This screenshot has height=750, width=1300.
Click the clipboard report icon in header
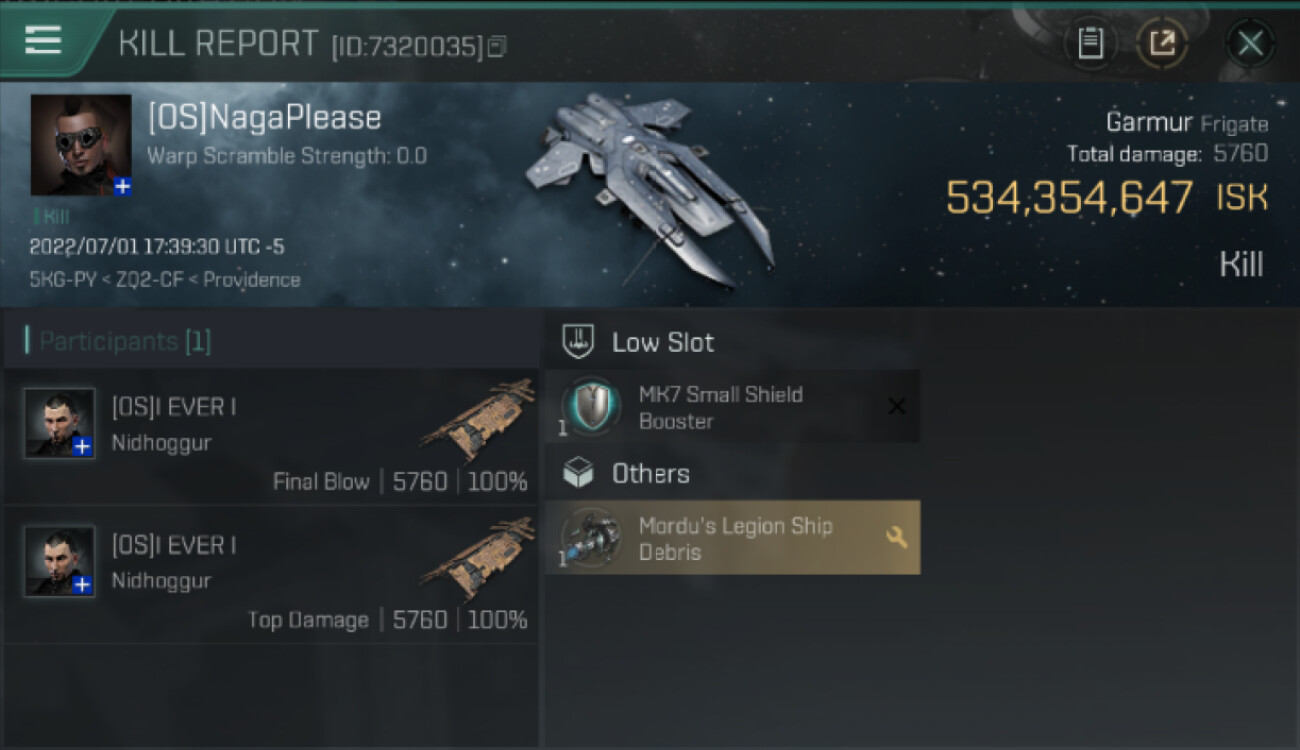click(1090, 43)
